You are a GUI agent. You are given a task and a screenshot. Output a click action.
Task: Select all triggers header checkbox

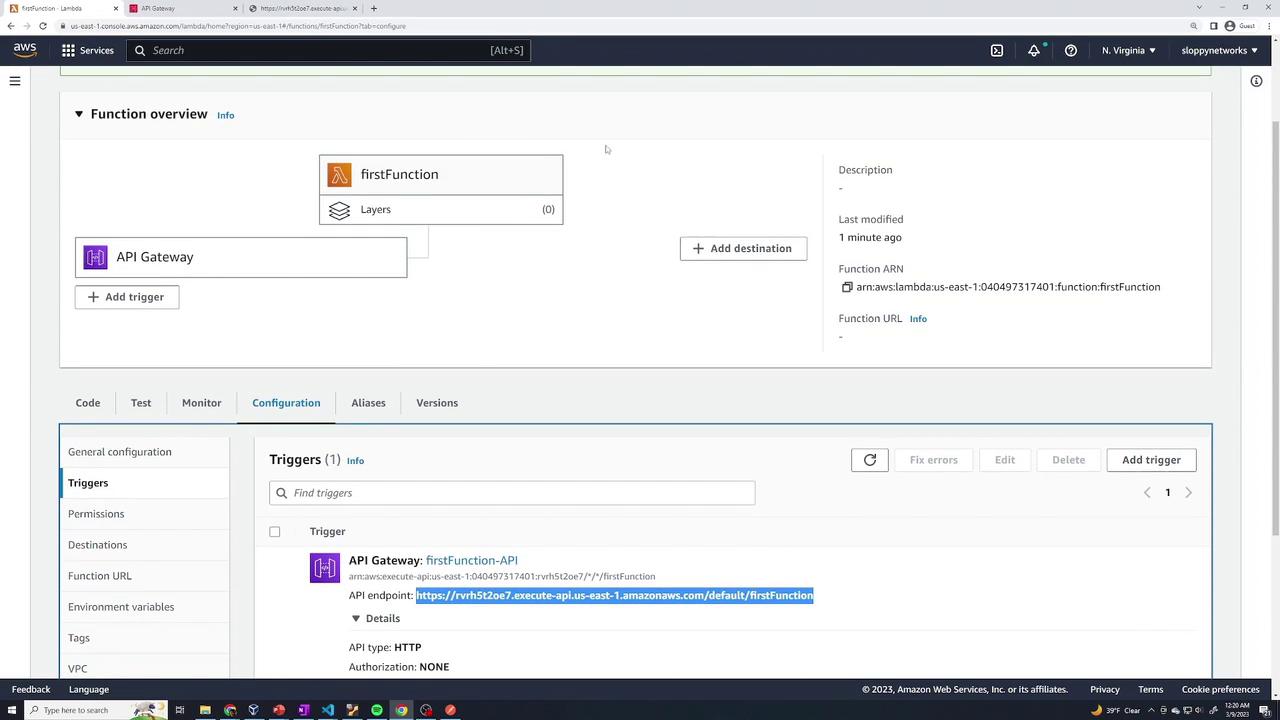[x=274, y=532]
